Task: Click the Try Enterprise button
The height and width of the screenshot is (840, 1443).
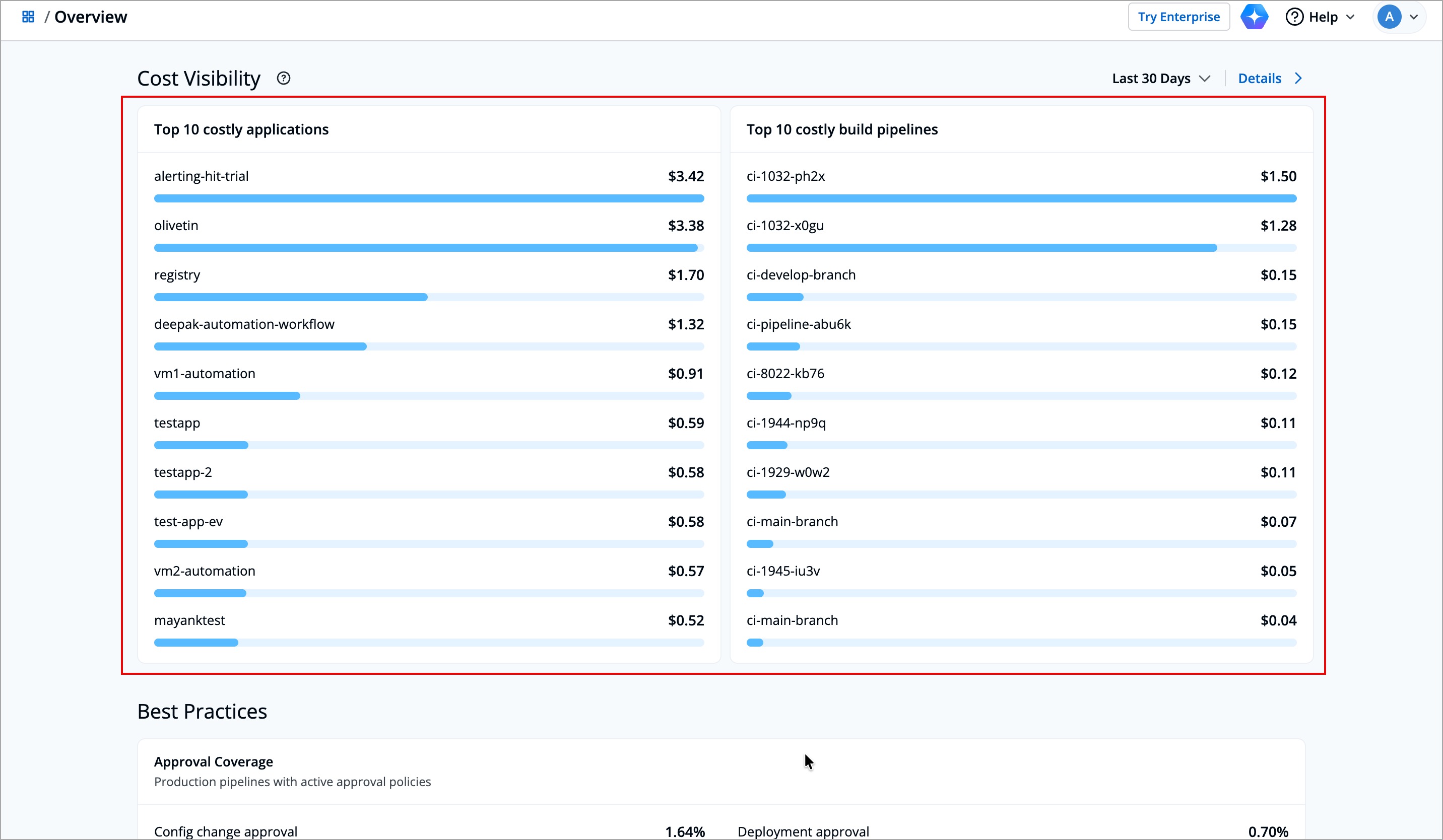Action: pos(1178,17)
